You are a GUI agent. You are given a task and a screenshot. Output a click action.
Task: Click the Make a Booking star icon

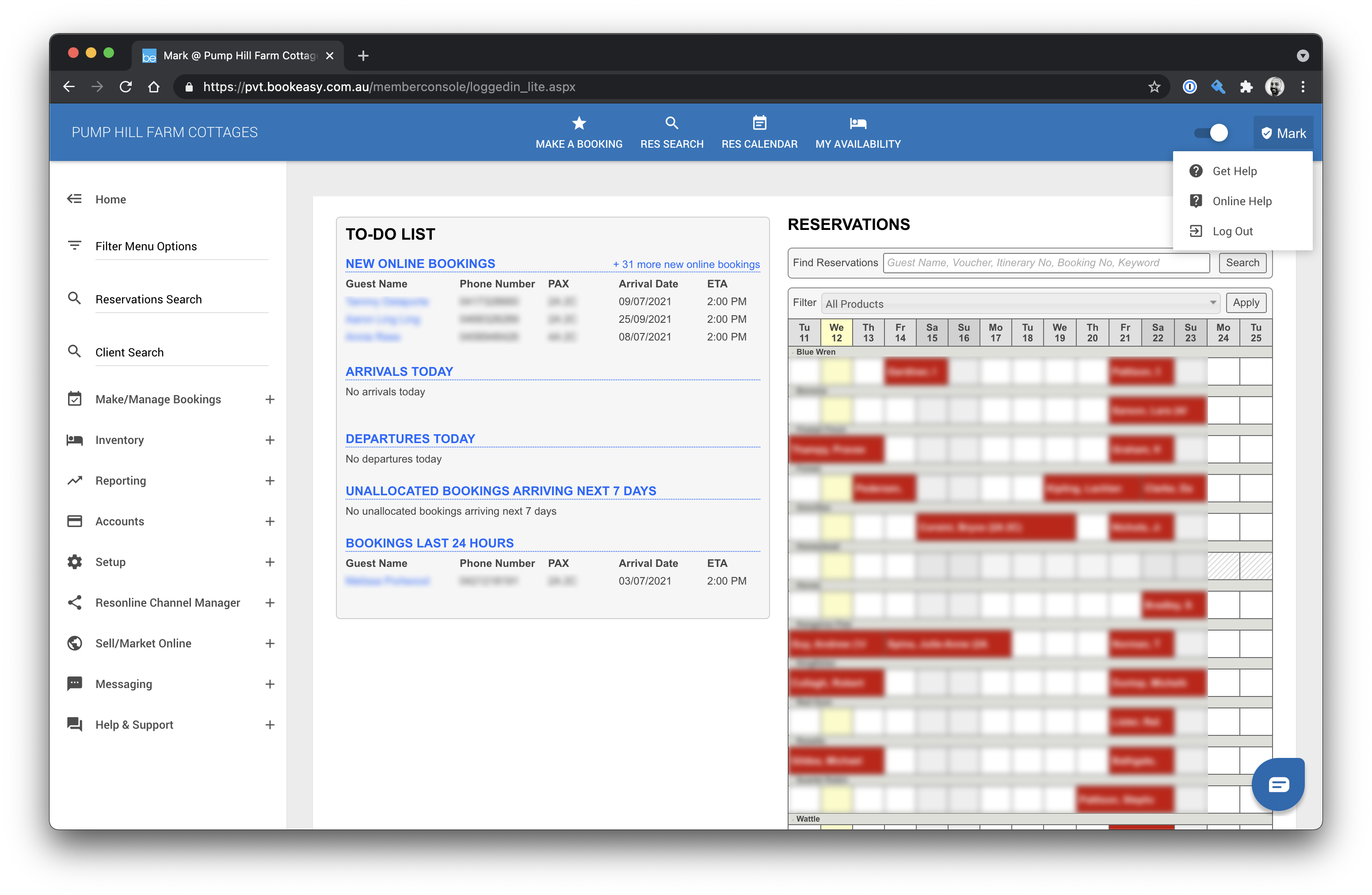pyautogui.click(x=579, y=122)
